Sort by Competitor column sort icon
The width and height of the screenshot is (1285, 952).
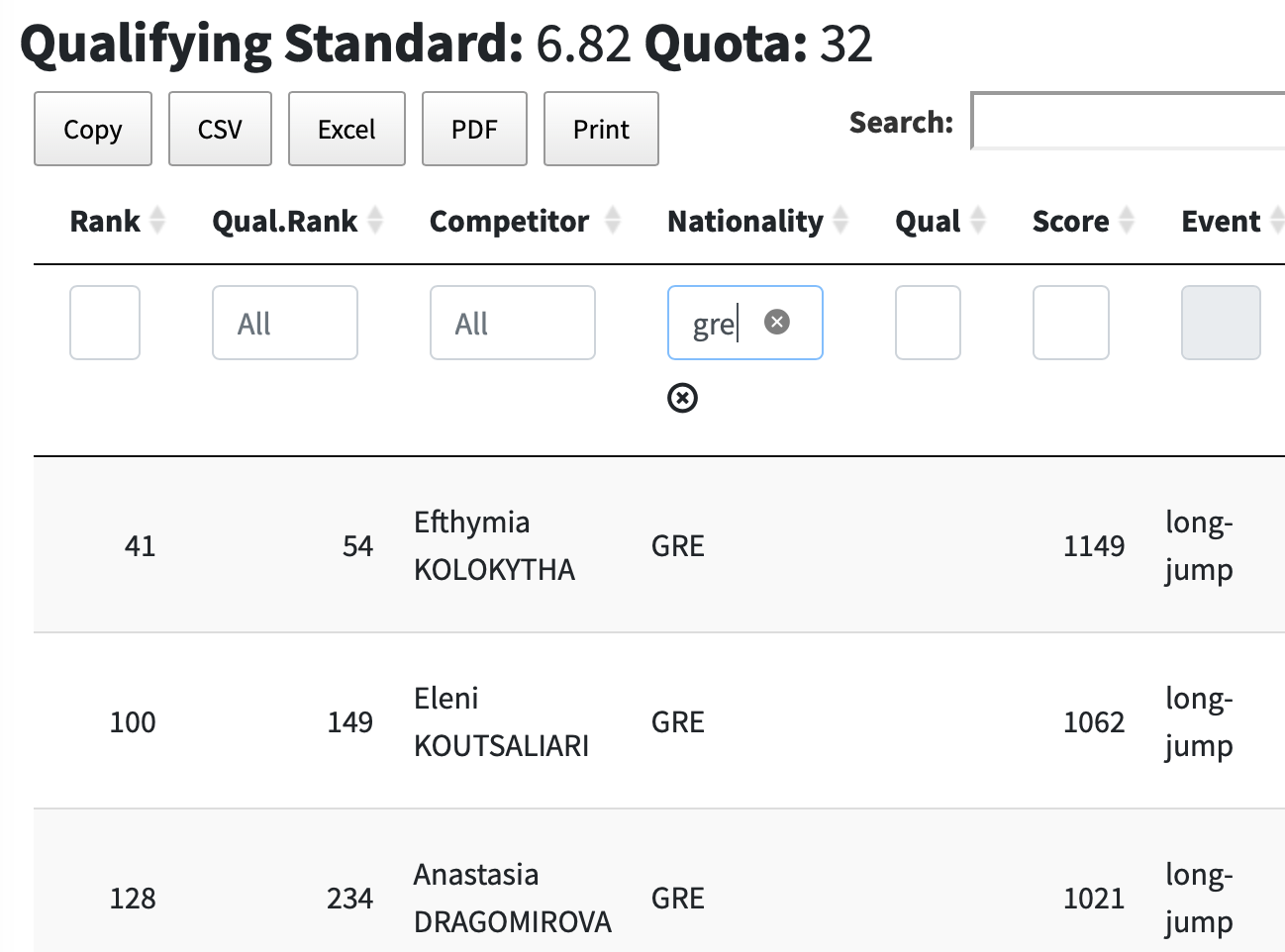[x=612, y=221]
